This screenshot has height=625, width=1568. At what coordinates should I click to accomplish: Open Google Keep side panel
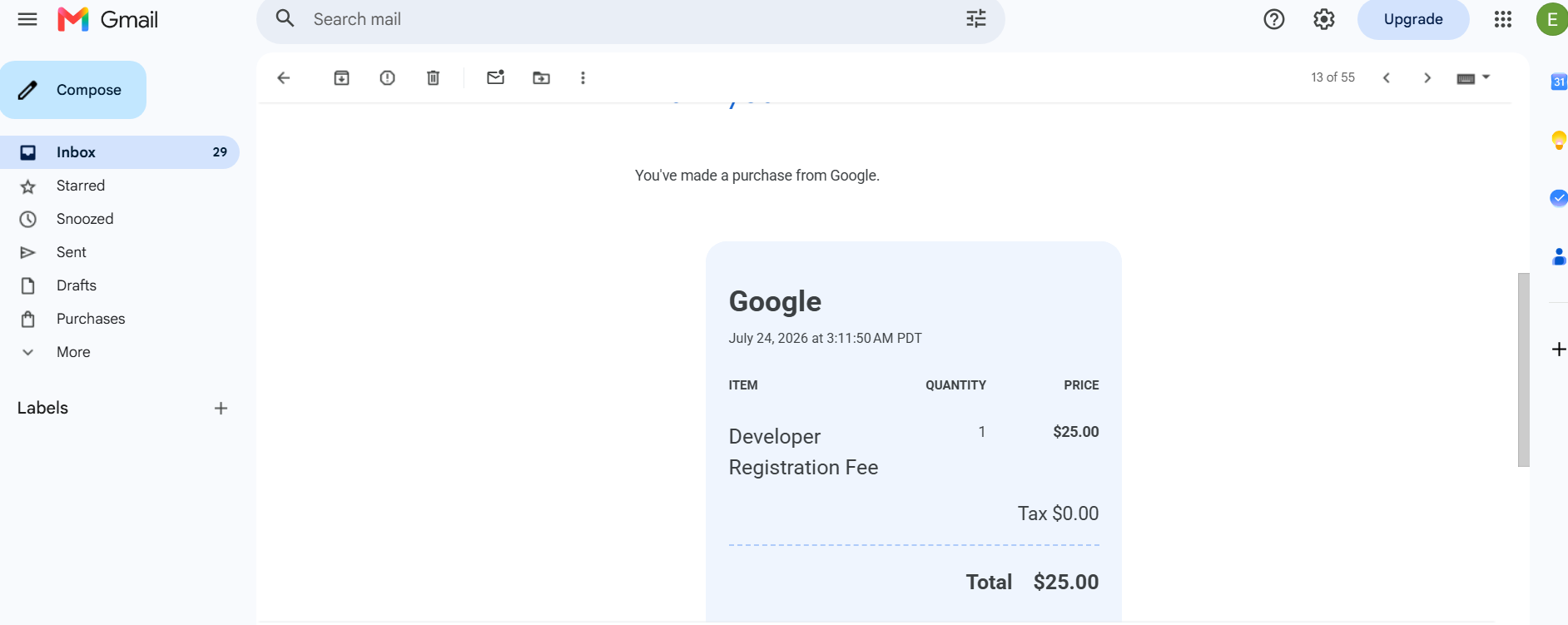point(1559,140)
